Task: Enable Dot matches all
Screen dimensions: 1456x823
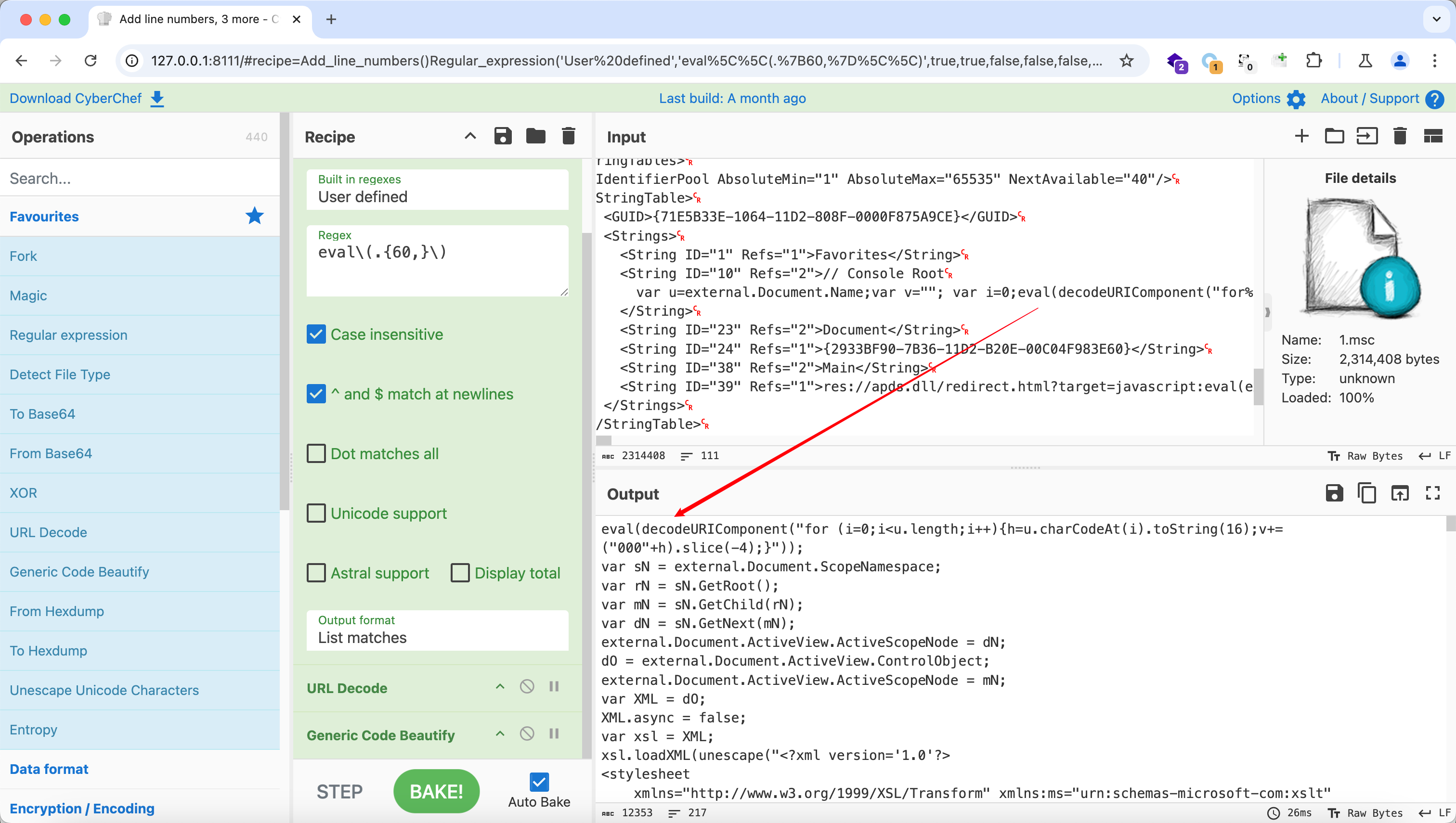Action: [316, 453]
